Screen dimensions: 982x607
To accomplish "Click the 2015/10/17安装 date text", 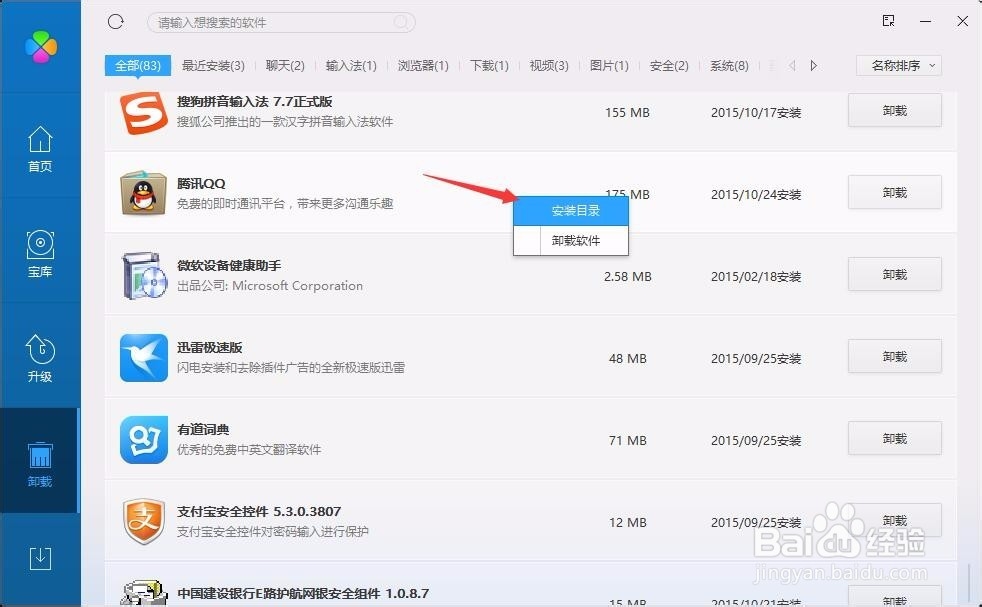I will click(756, 113).
